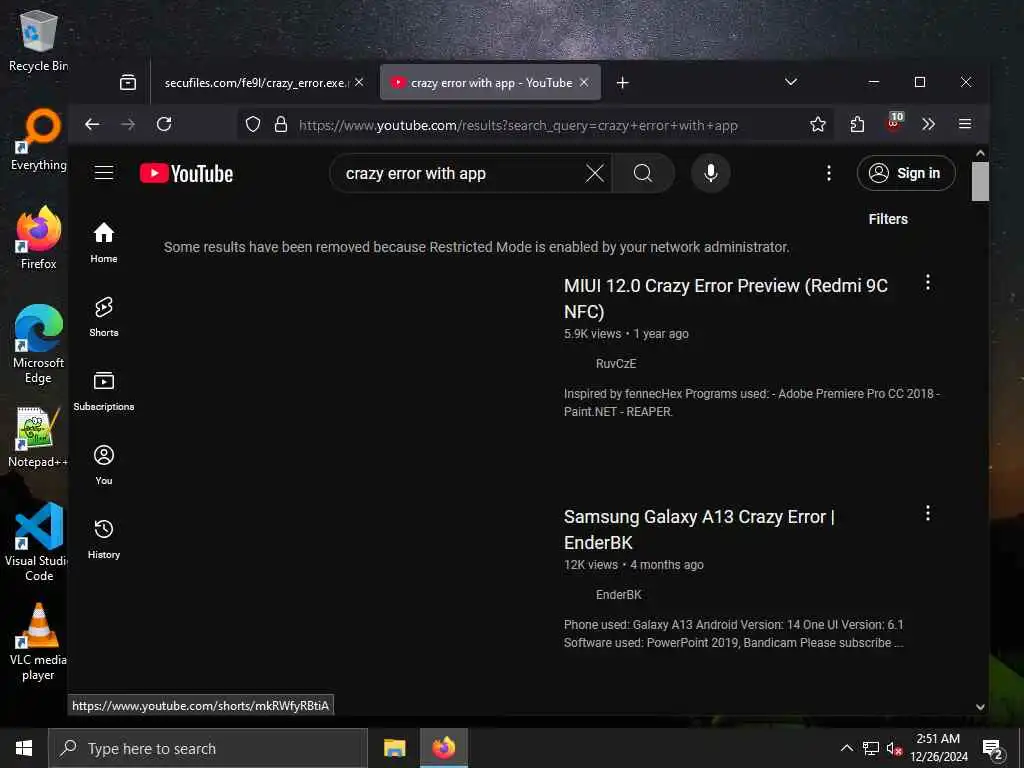Image resolution: width=1024 pixels, height=768 pixels.
Task: Clear the YouTube search query
Action: click(594, 173)
